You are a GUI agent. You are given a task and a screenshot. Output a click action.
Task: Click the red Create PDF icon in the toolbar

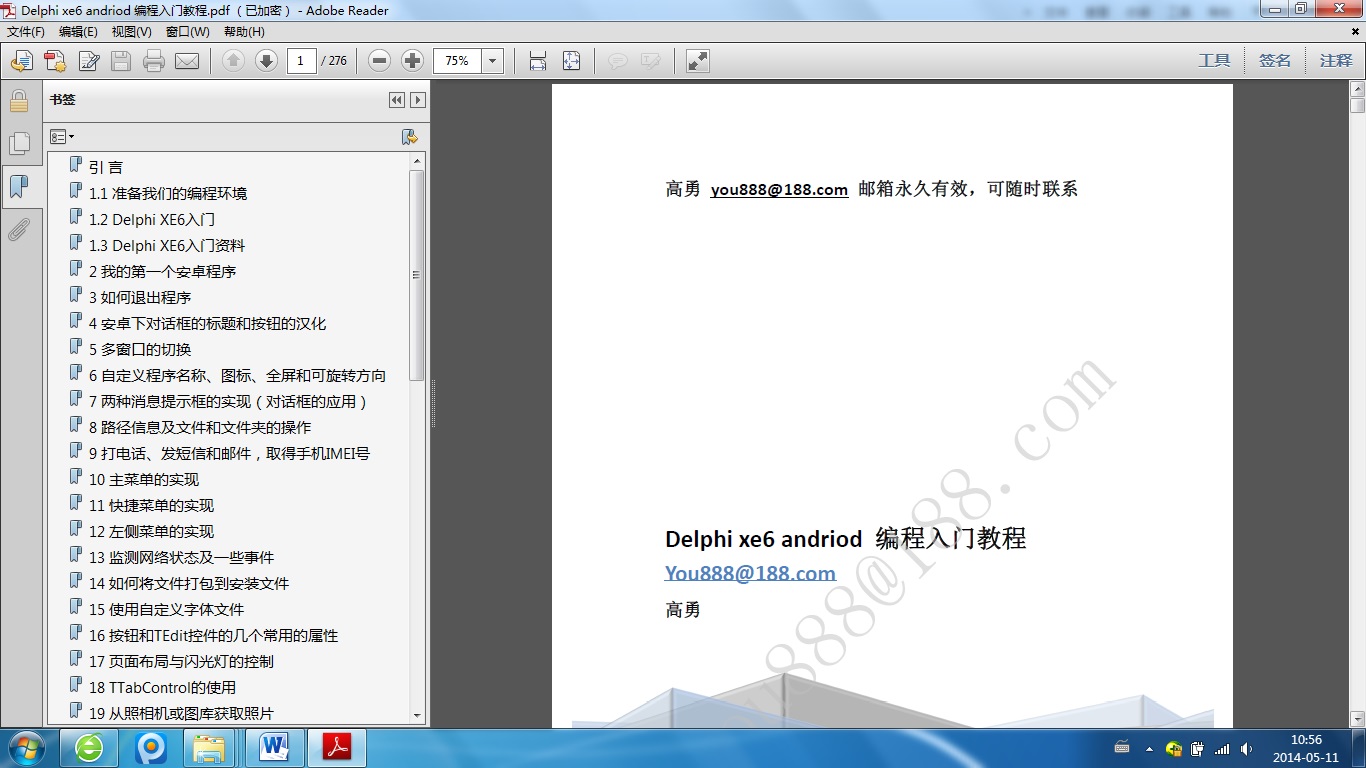[x=55, y=61]
